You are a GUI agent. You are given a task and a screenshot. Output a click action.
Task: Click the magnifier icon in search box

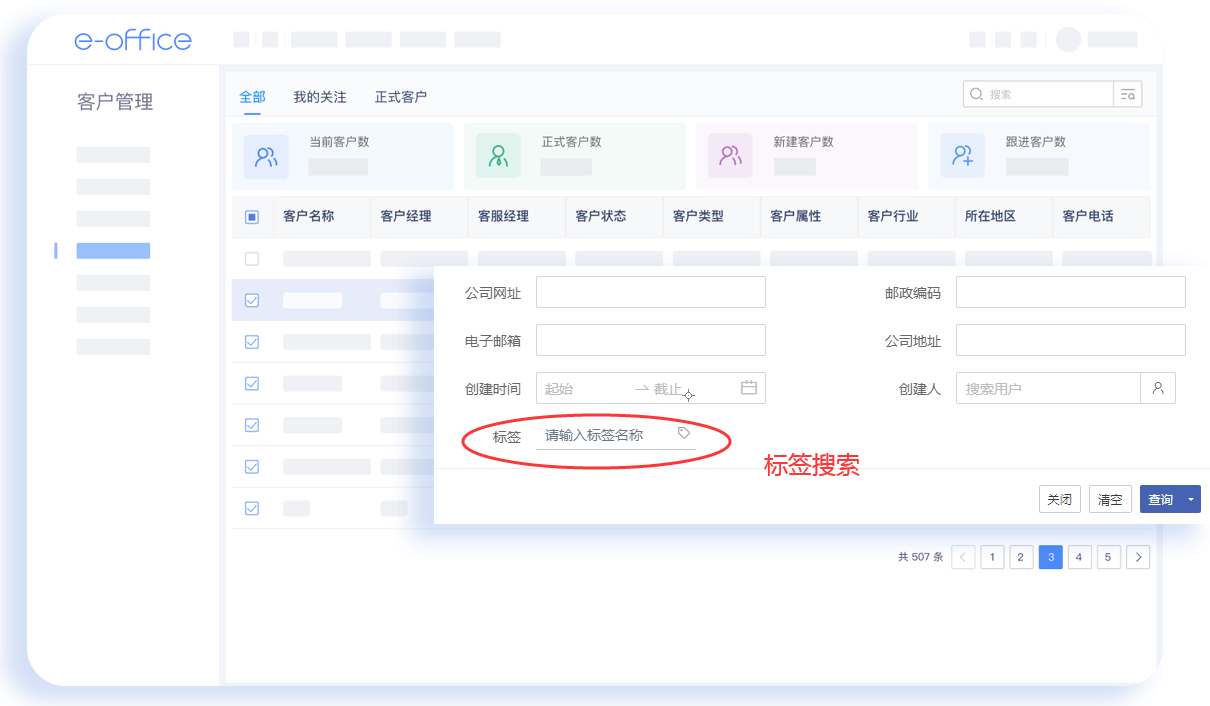tap(976, 94)
